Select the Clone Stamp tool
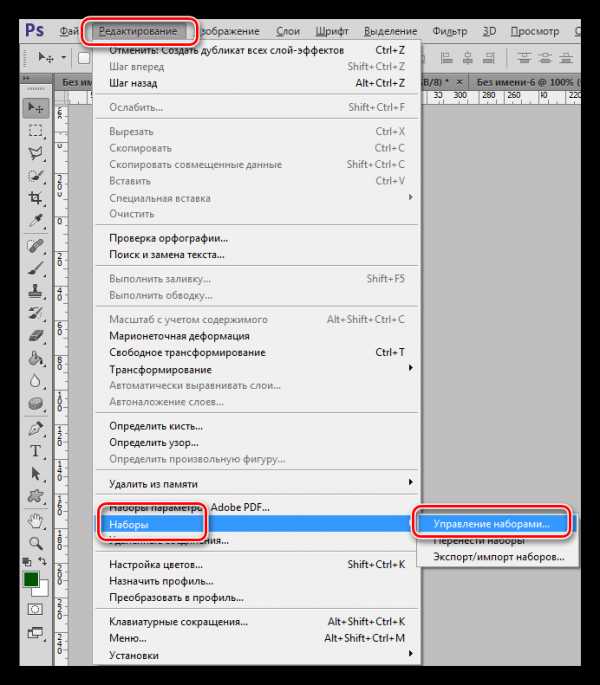 point(36,290)
